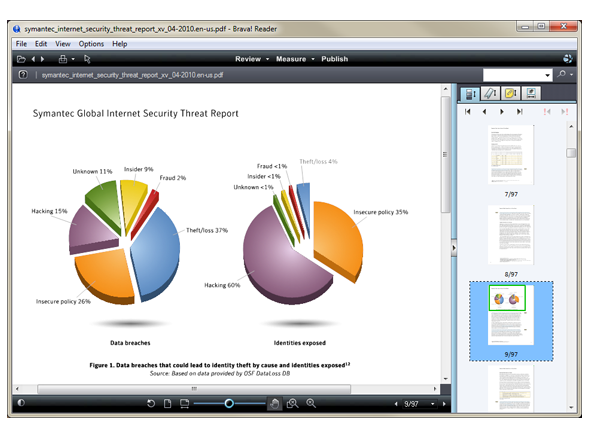Switch to the bookmarks panel tab
The width and height of the screenshot is (591, 423).
click(x=490, y=93)
